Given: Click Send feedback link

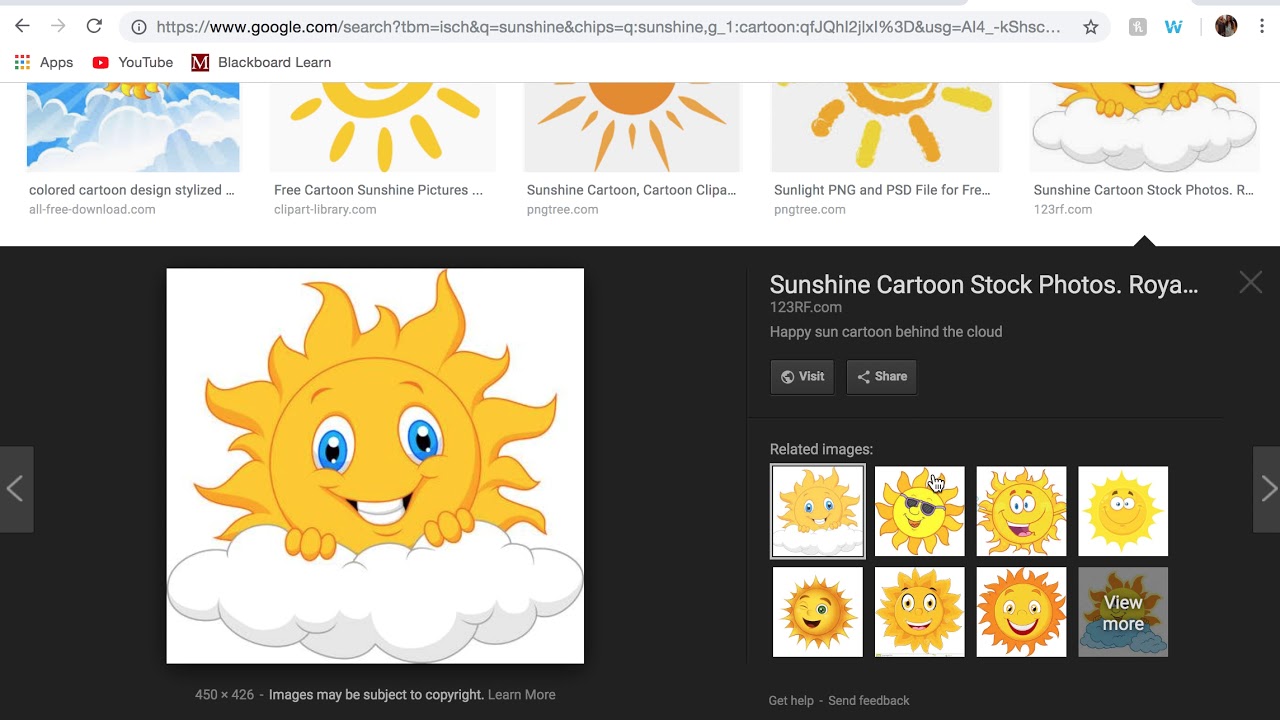Looking at the screenshot, I should [868, 701].
